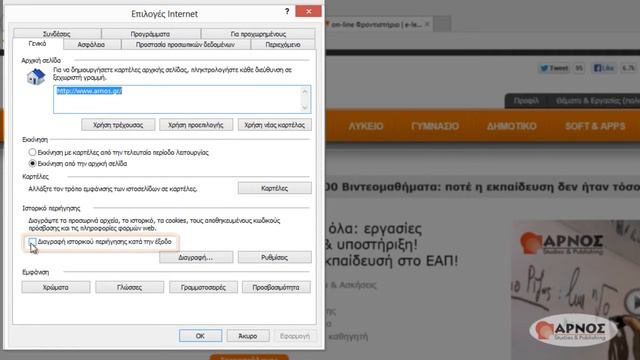Open a new browser tab
640x360 pixels.
pos(442,24)
